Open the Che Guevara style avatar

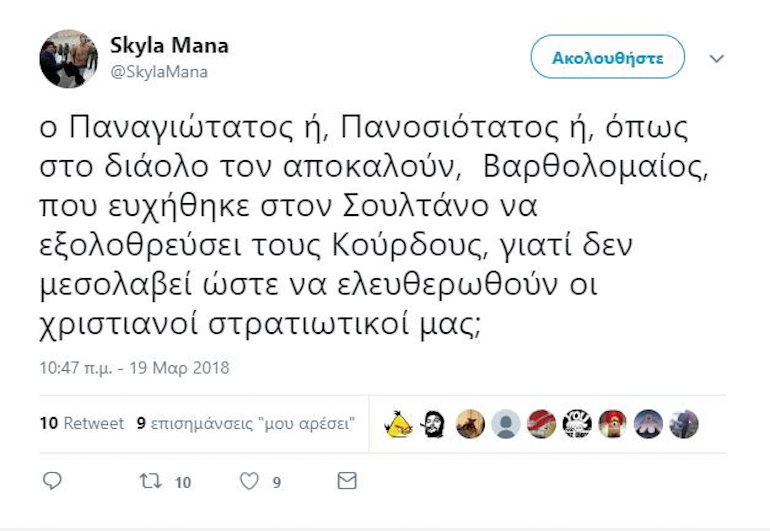click(434, 424)
